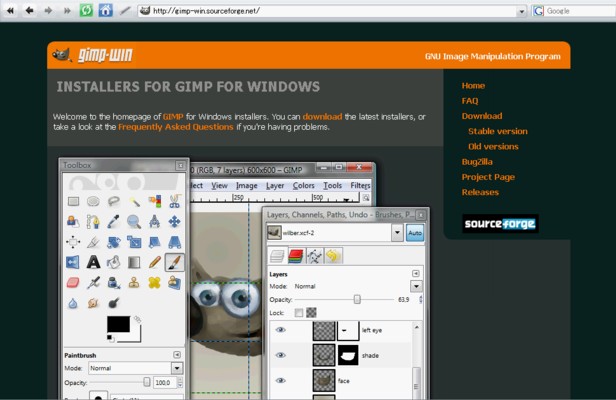Screen dimensions: 616x400
Task: Open the Layers tab configuration menu arrow
Action: coord(416,273)
